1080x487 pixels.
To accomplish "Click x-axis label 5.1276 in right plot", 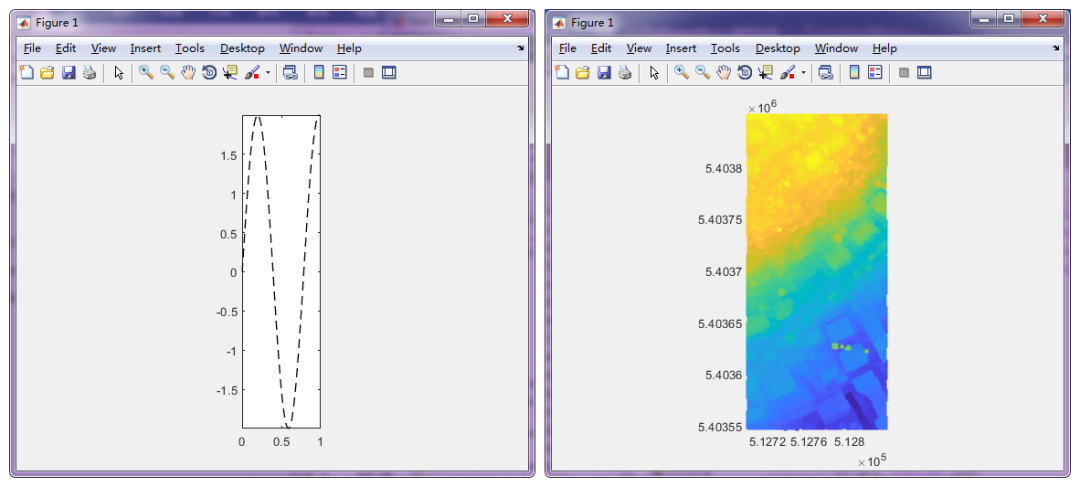I will coord(807,442).
